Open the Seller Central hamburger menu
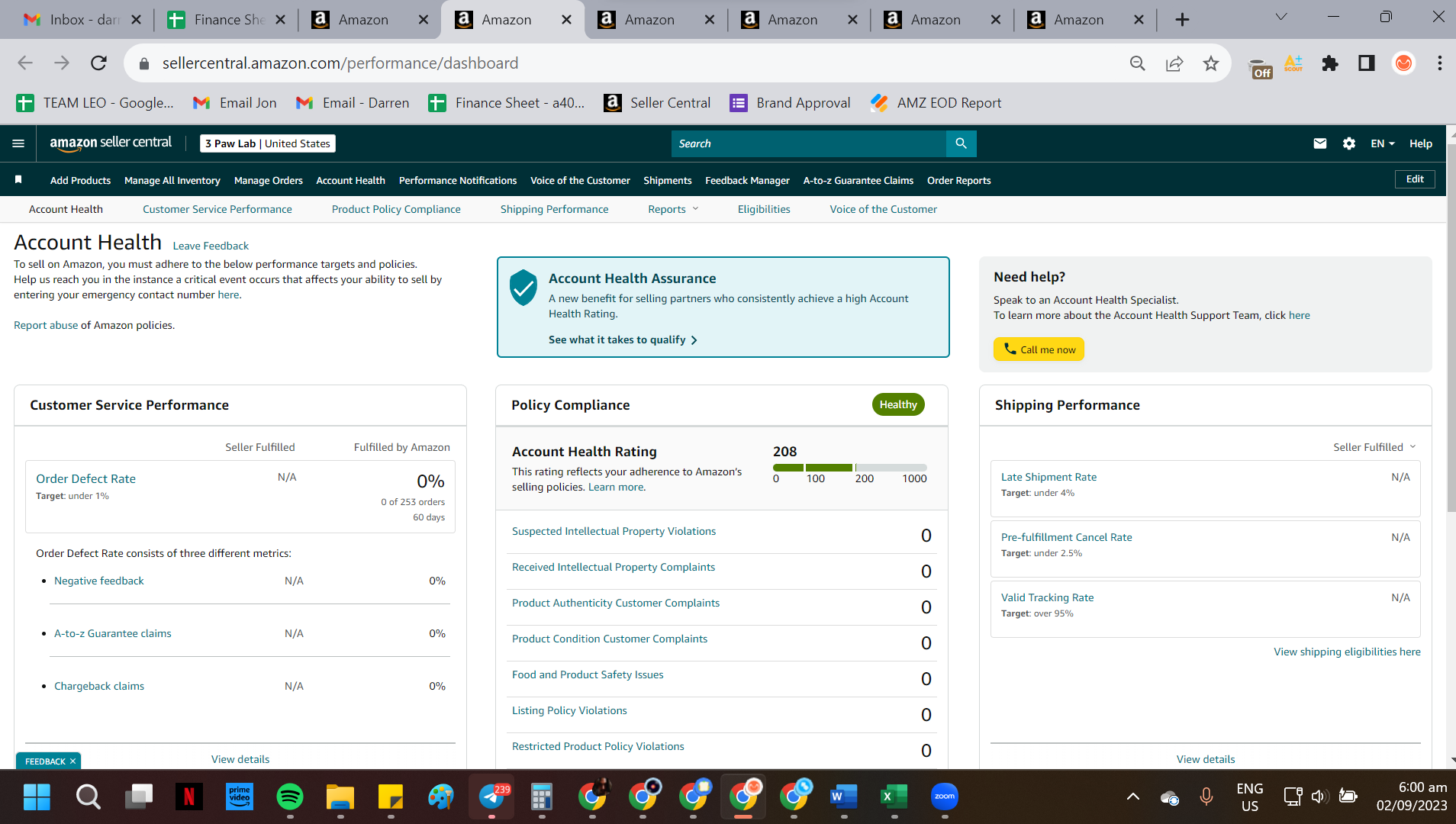The height and width of the screenshot is (824, 1456). tap(18, 143)
